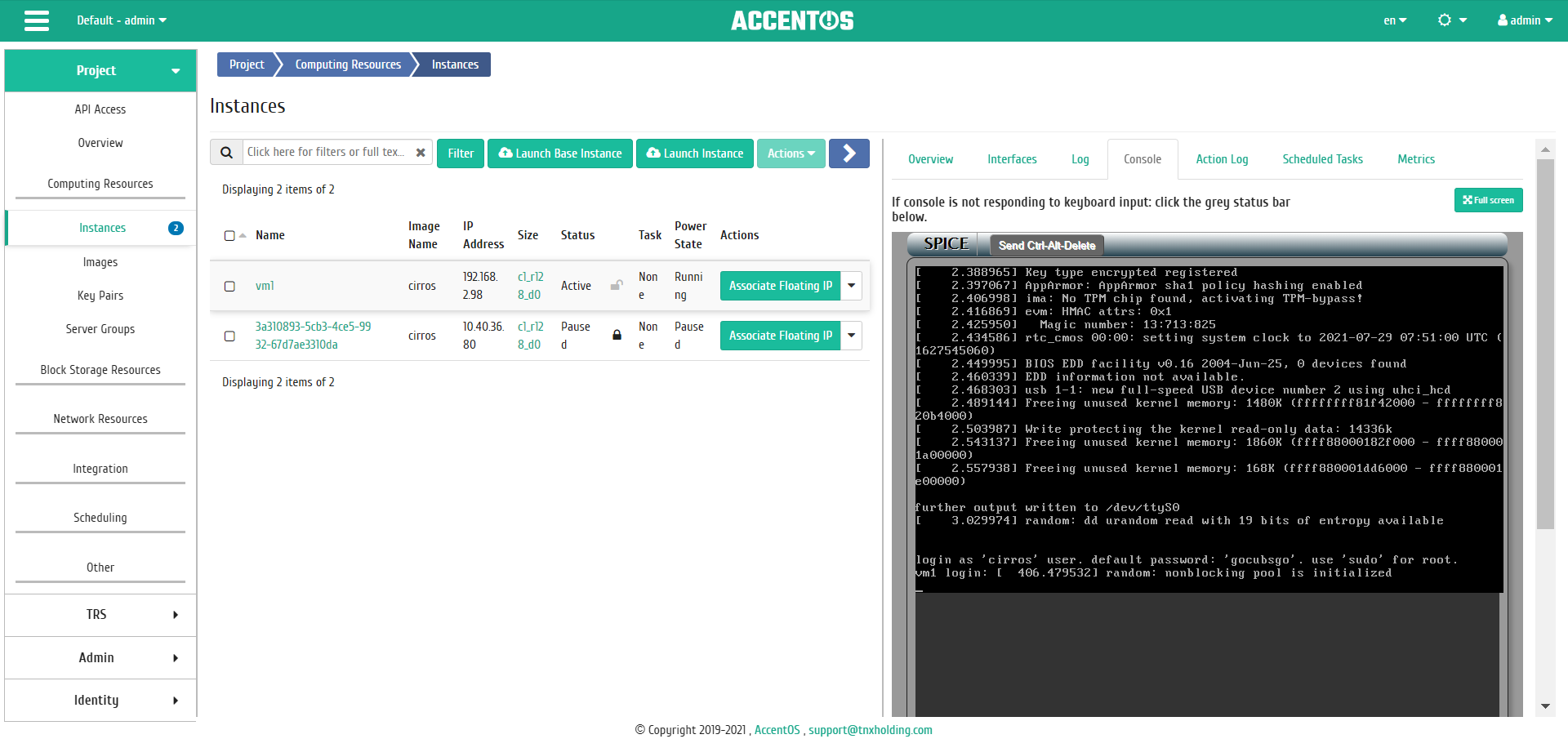Associate Floating IP for the paused instance

780,336
